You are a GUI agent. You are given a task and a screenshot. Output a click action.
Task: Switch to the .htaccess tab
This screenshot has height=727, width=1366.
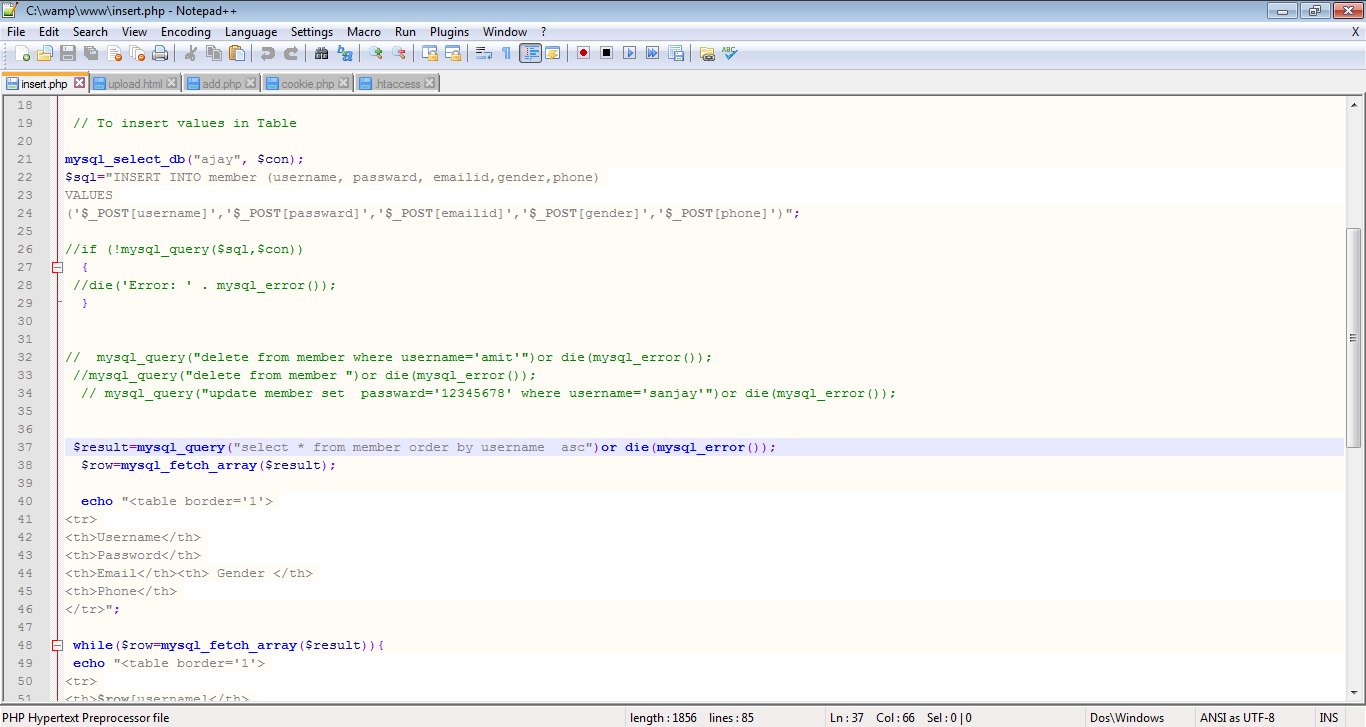tap(397, 84)
